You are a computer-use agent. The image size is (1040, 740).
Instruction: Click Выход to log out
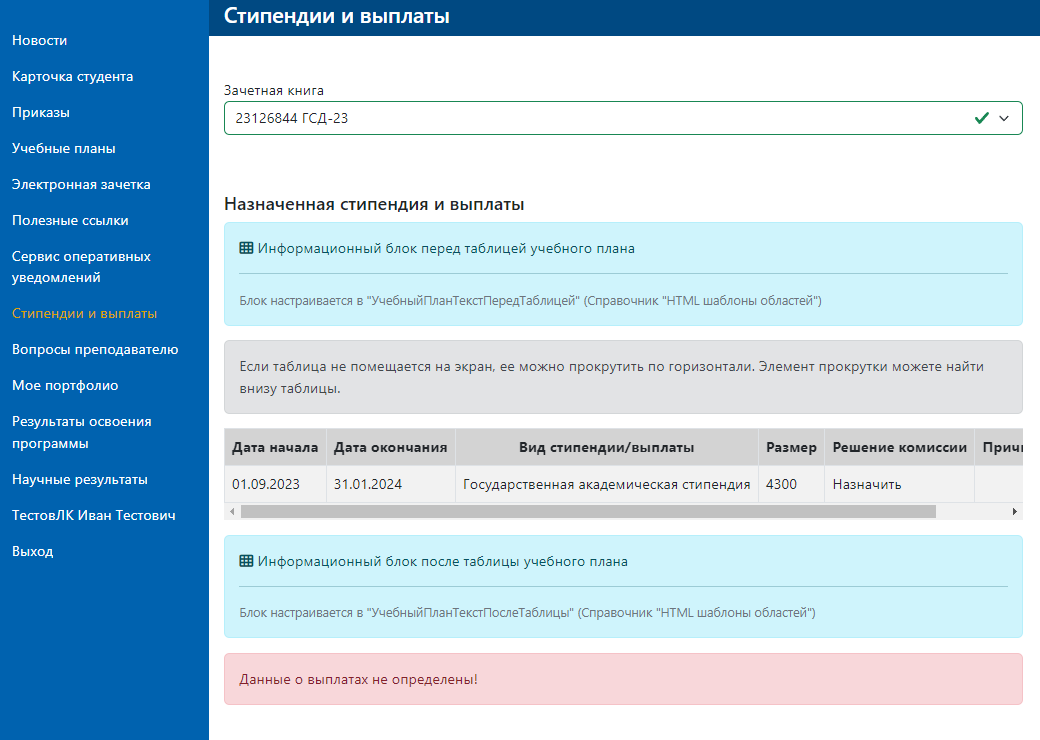tap(34, 552)
